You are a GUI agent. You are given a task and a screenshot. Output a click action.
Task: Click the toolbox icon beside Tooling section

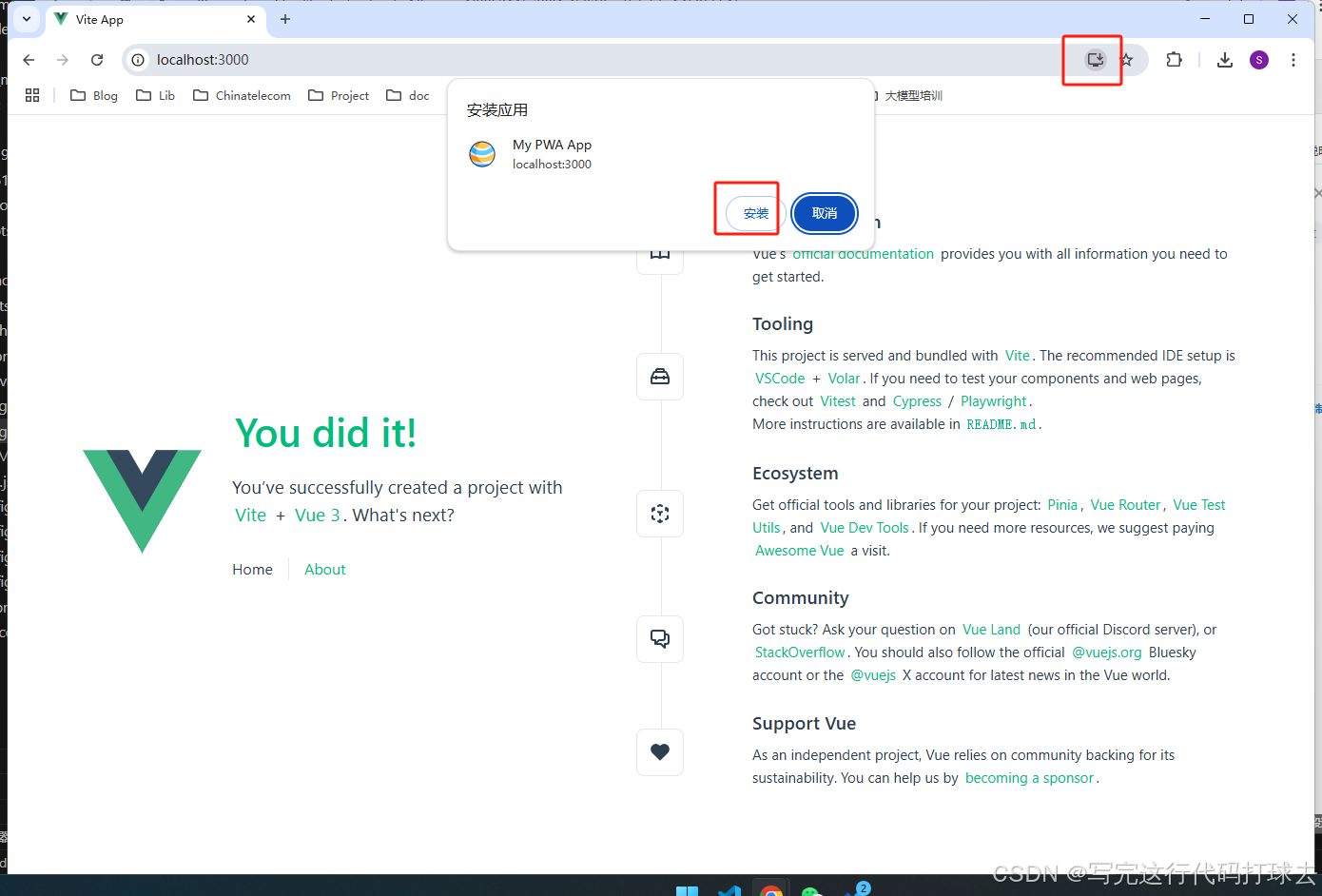click(659, 377)
